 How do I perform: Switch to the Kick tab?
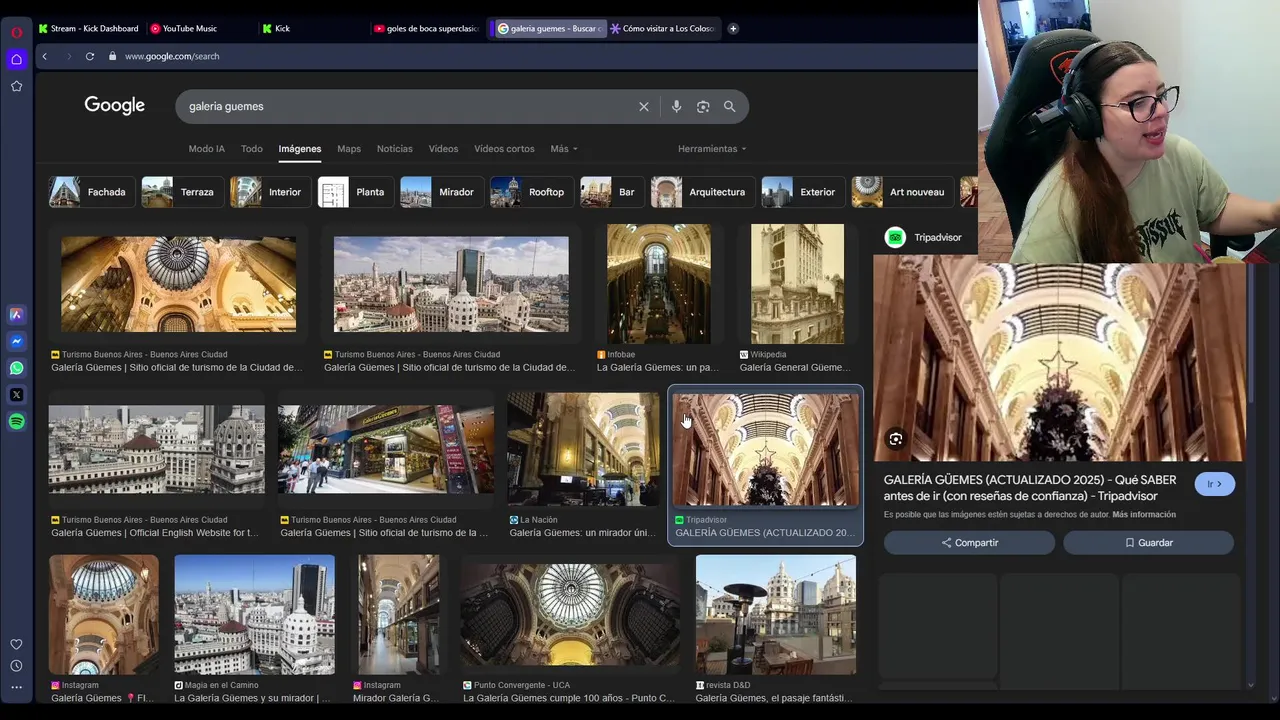[312, 29]
